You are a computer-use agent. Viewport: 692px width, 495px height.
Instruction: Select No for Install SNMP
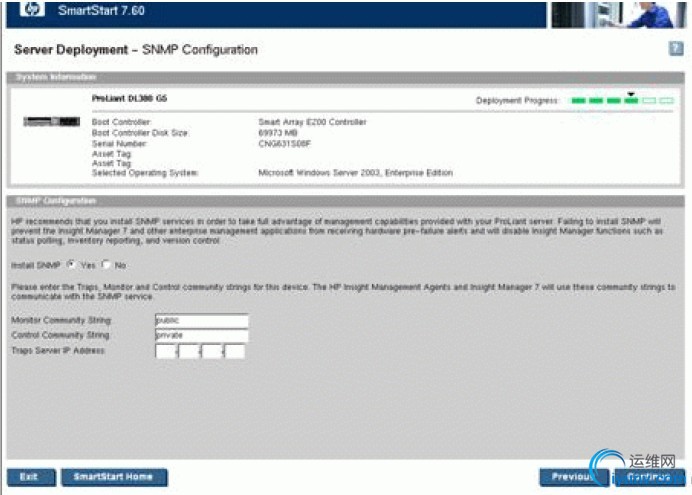pos(106,265)
